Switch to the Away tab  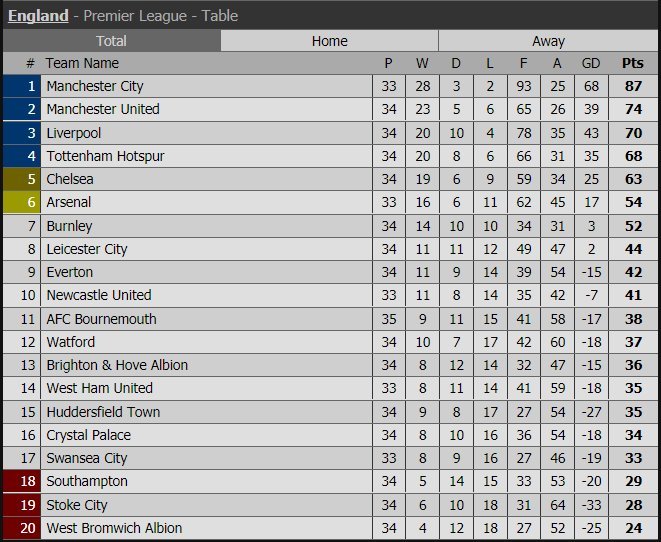click(548, 41)
